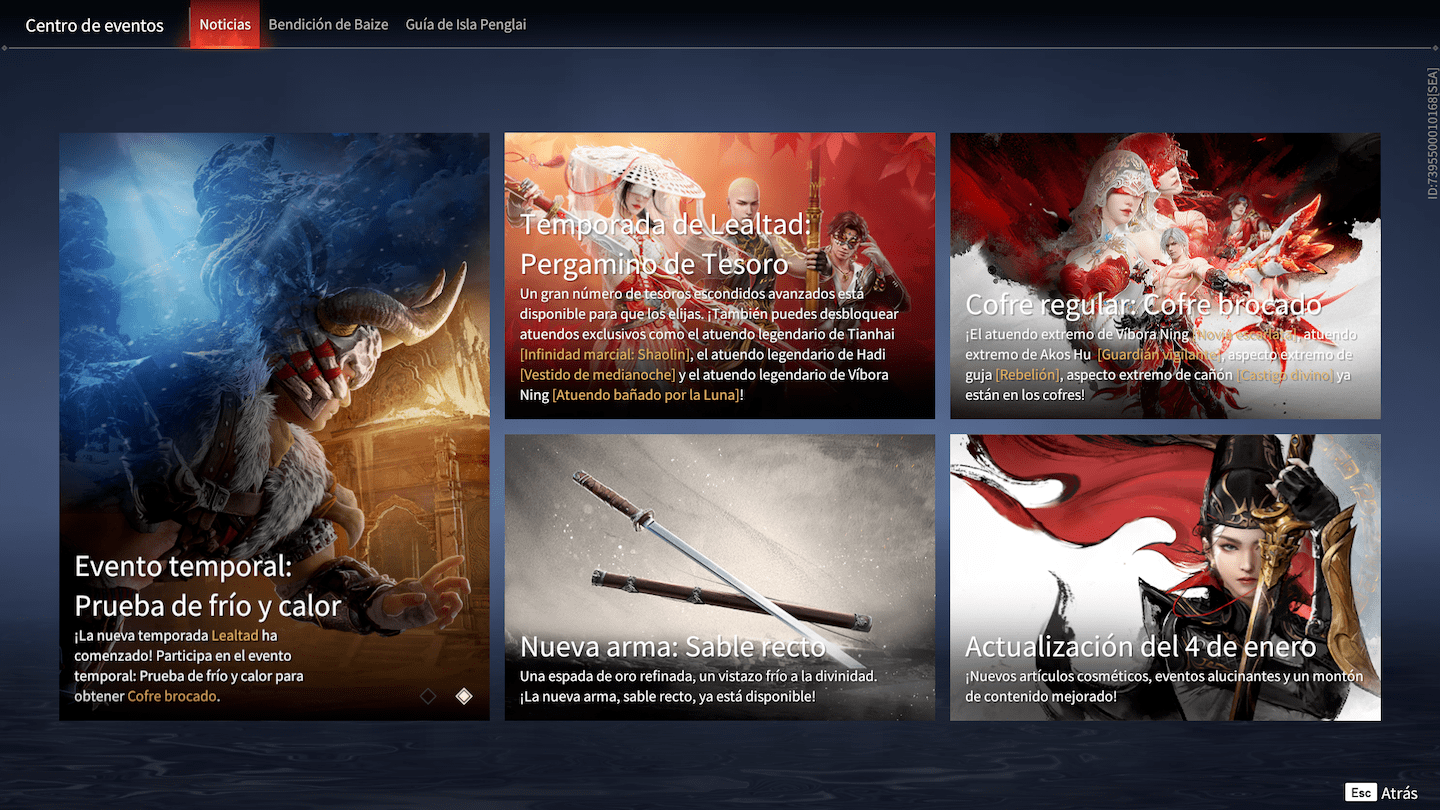
Task: Open the Guía de Isla Penglai tab
Action: tap(466, 24)
